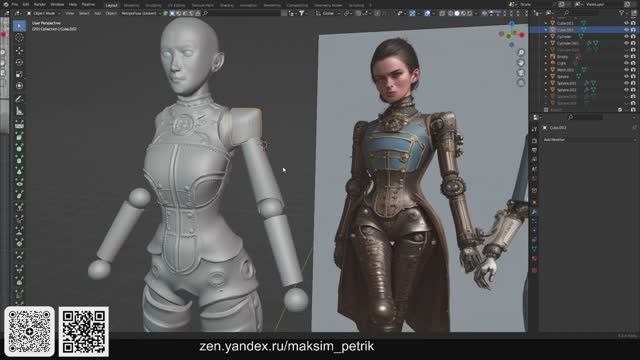
Task: Select the Annotate tool
Action: (x=19, y=99)
